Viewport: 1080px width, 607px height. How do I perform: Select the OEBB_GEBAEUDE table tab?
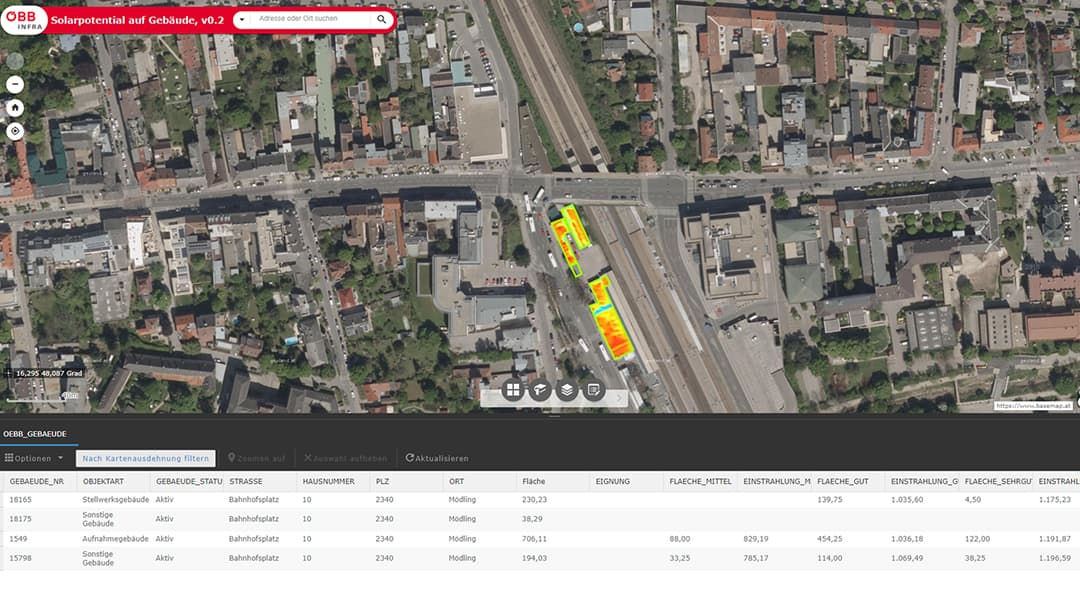pyautogui.click(x=35, y=434)
